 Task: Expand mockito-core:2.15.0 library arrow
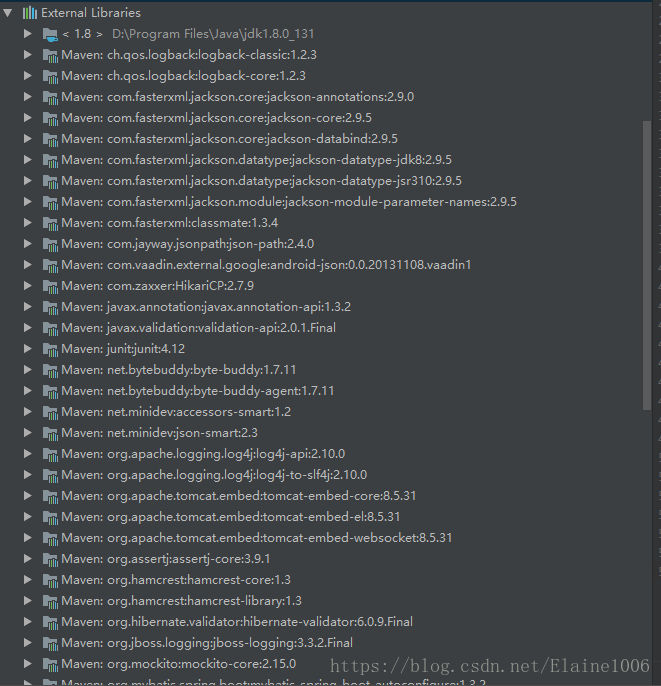pyautogui.click(x=28, y=664)
